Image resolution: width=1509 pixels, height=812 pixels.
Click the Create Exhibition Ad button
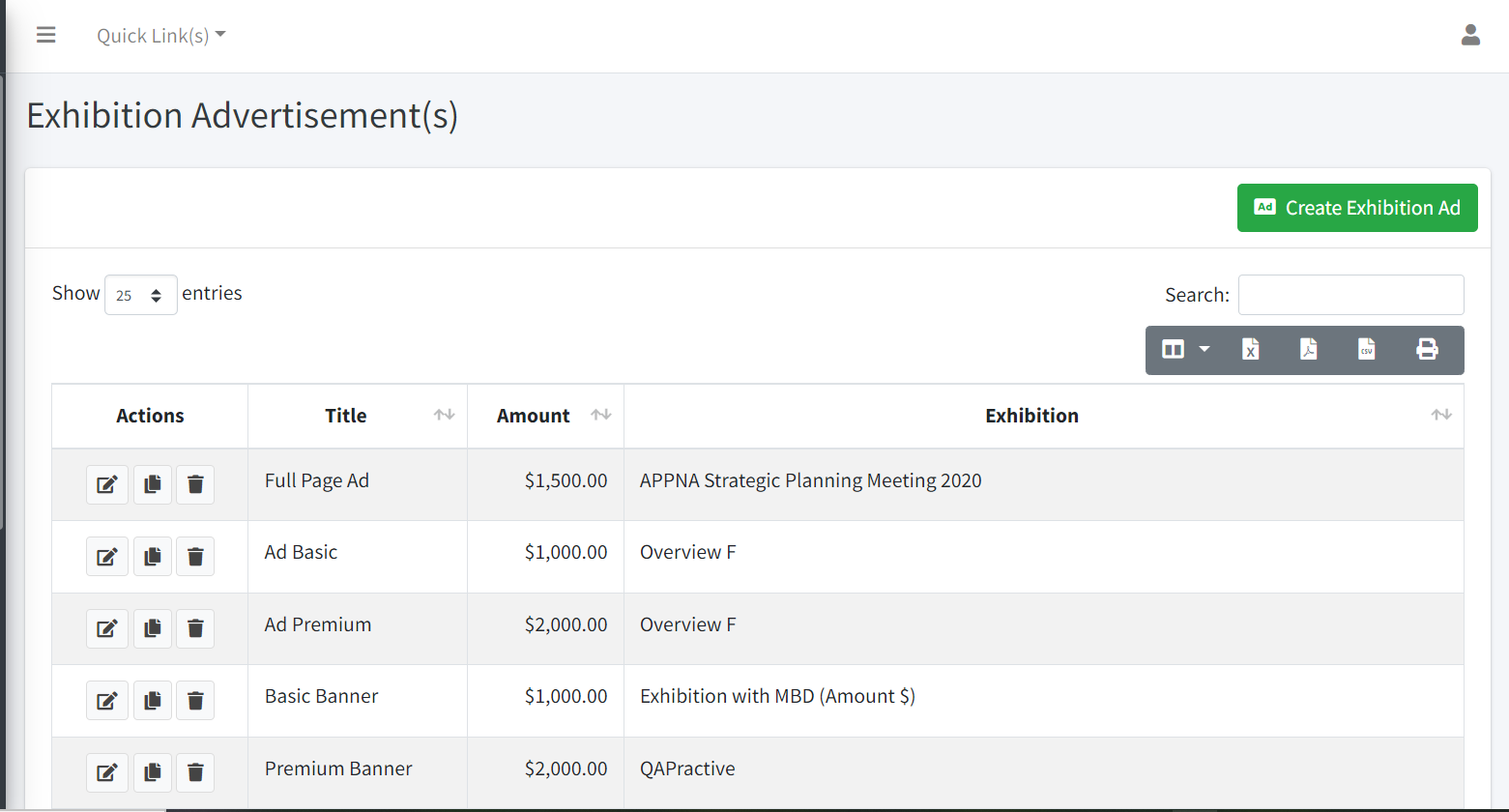coord(1356,208)
